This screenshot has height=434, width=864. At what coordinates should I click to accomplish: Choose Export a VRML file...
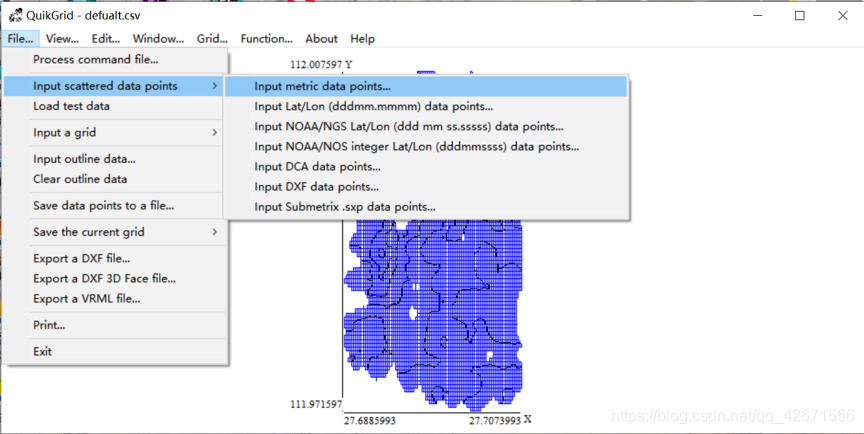click(x=115, y=299)
